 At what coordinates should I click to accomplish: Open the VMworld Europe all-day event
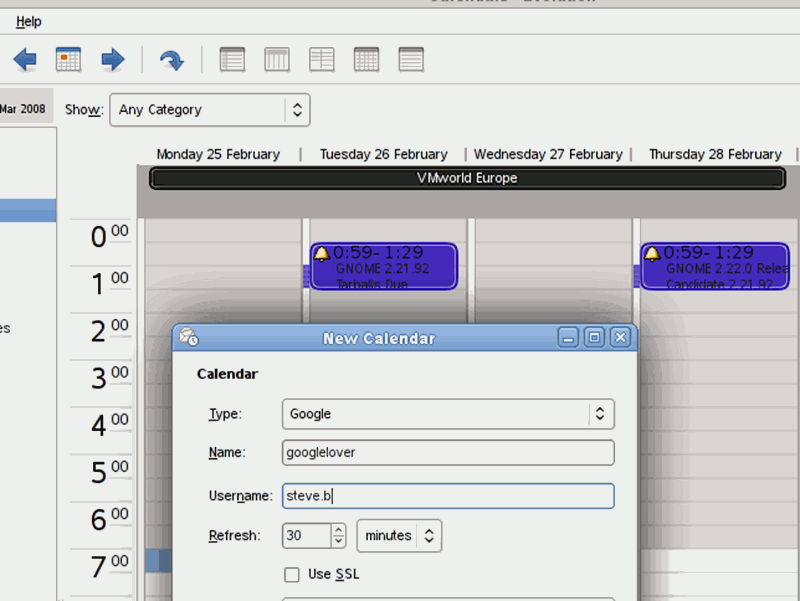coord(467,179)
